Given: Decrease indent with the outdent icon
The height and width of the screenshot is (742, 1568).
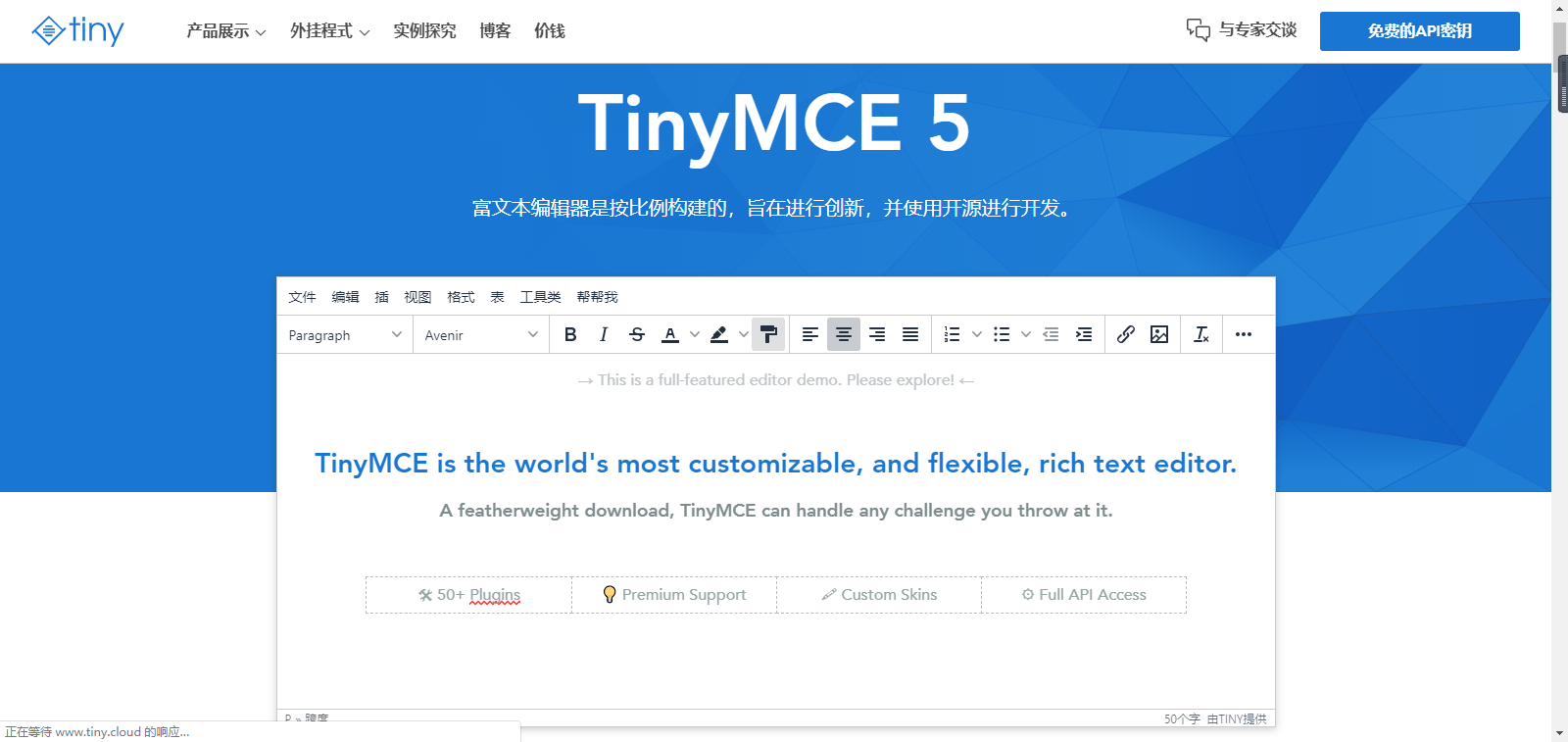Looking at the screenshot, I should coord(1051,334).
